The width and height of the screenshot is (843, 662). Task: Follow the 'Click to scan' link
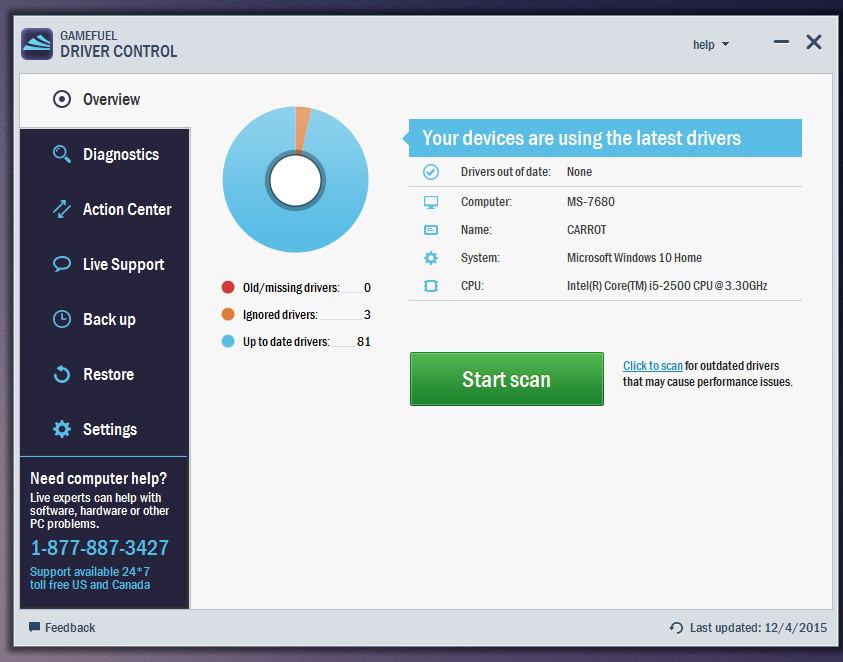(652, 366)
